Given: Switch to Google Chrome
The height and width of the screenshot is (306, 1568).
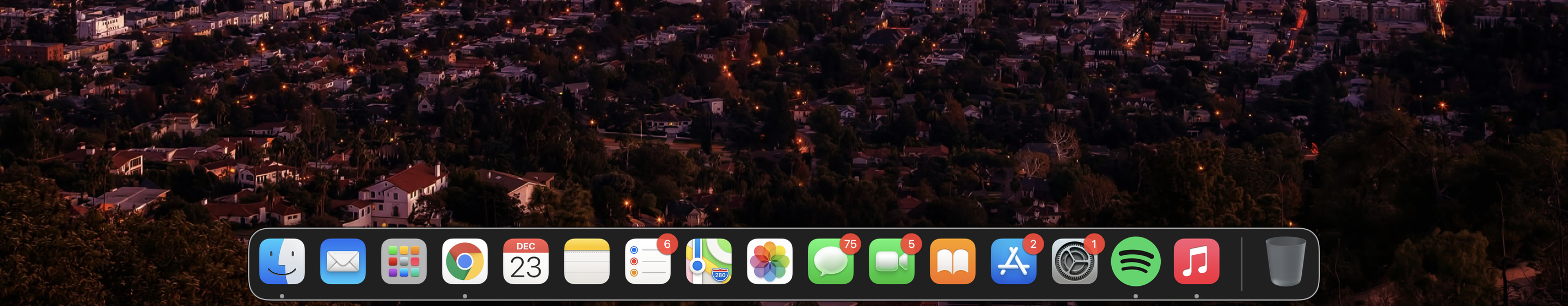Looking at the screenshot, I should click(464, 261).
